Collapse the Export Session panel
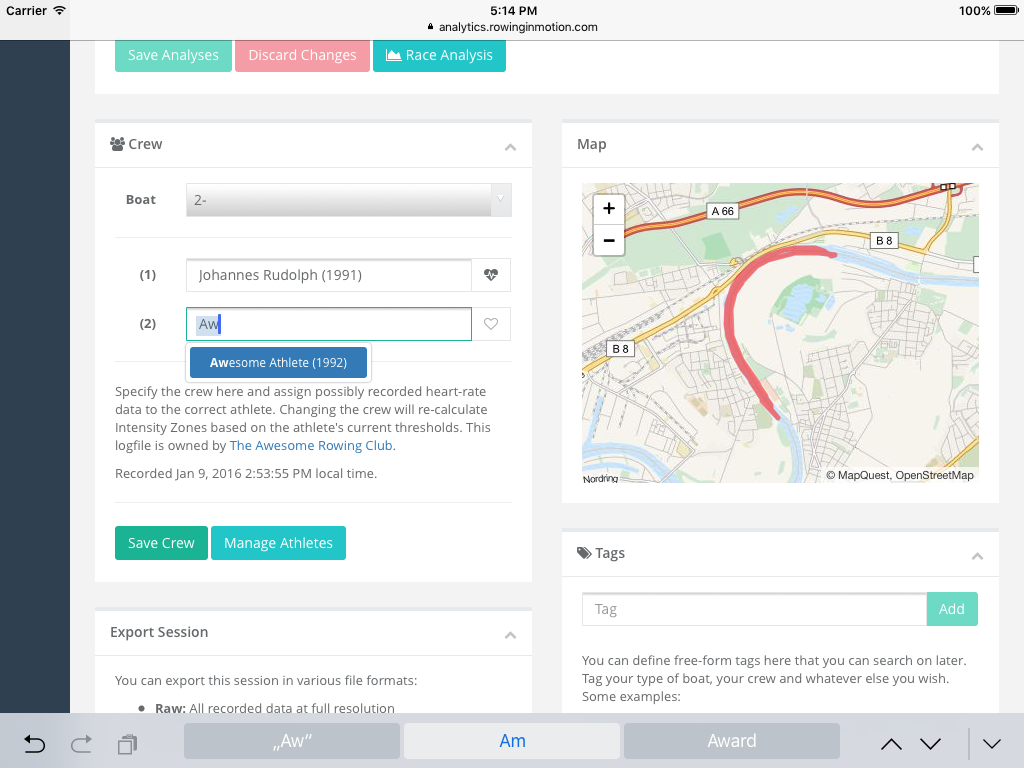 click(510, 635)
